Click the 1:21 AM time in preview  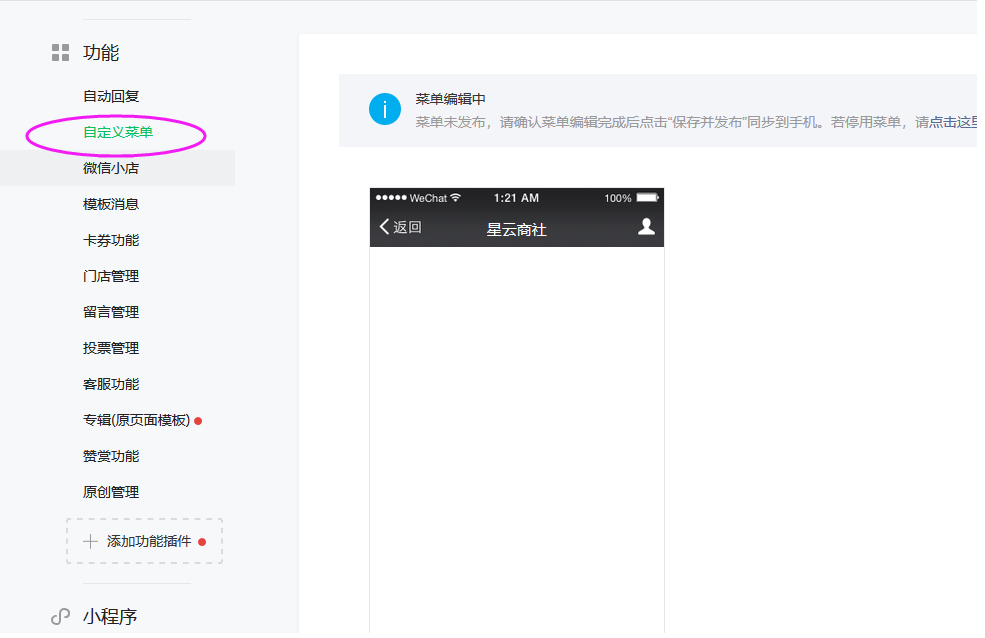pyautogui.click(x=516, y=198)
